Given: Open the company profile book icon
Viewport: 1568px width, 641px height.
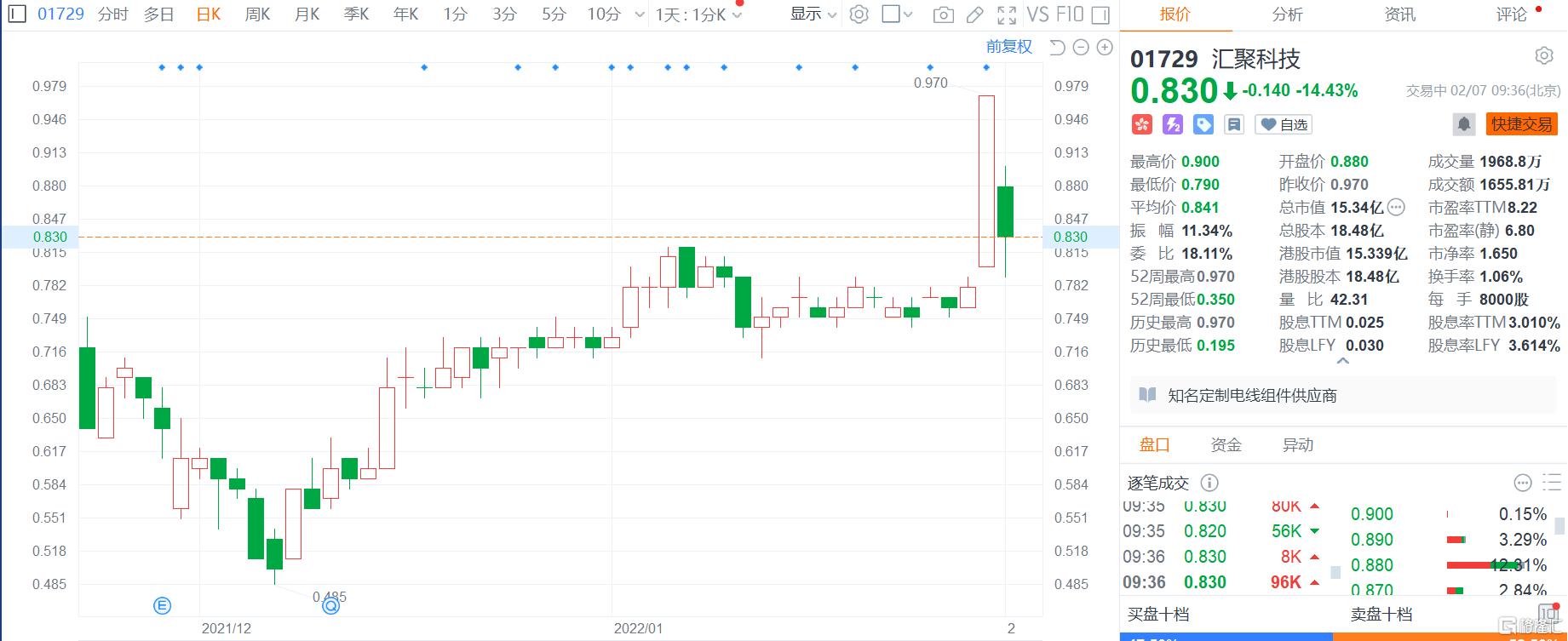Looking at the screenshot, I should pyautogui.click(x=1147, y=395).
